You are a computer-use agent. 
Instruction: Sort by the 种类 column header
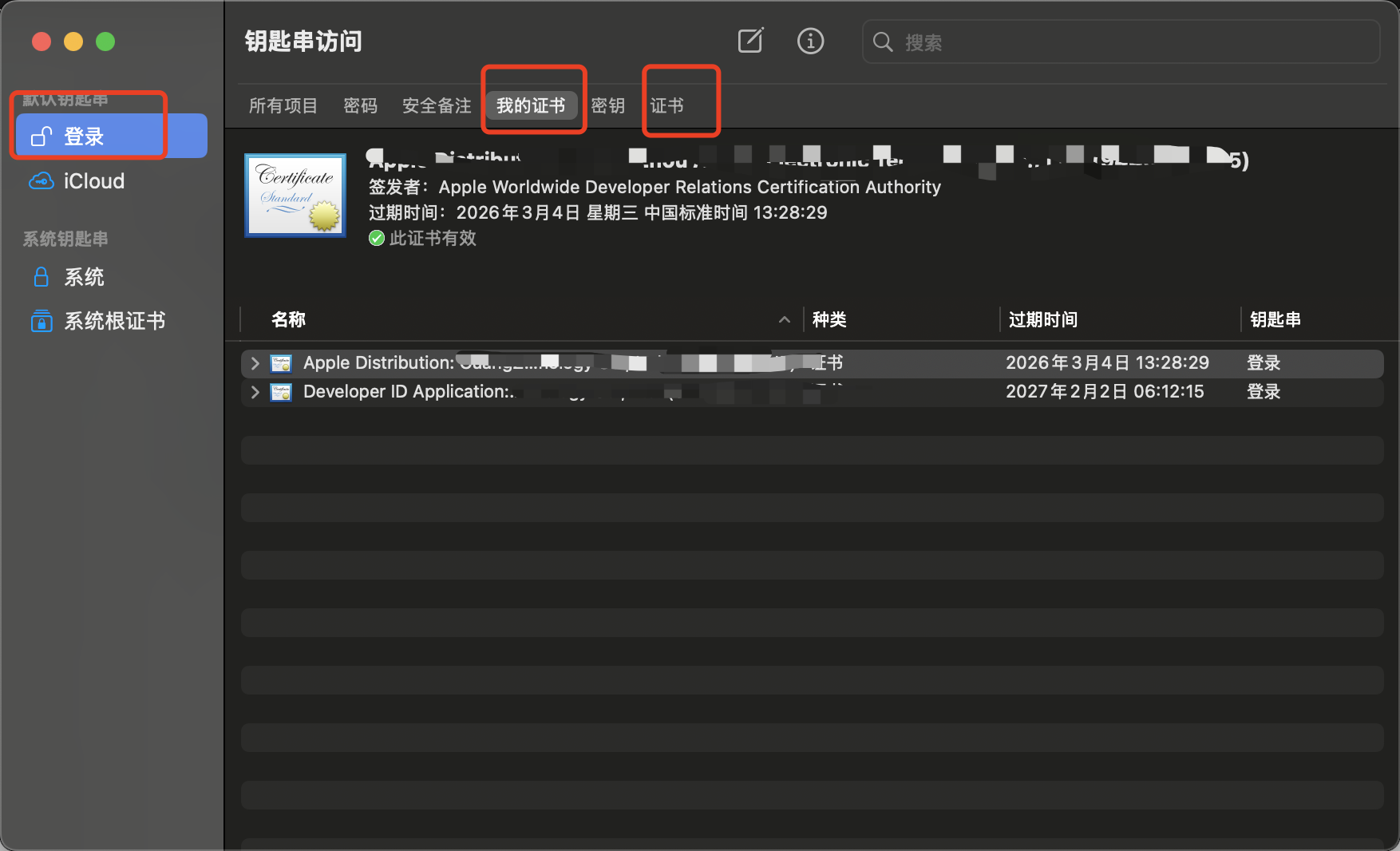click(829, 319)
